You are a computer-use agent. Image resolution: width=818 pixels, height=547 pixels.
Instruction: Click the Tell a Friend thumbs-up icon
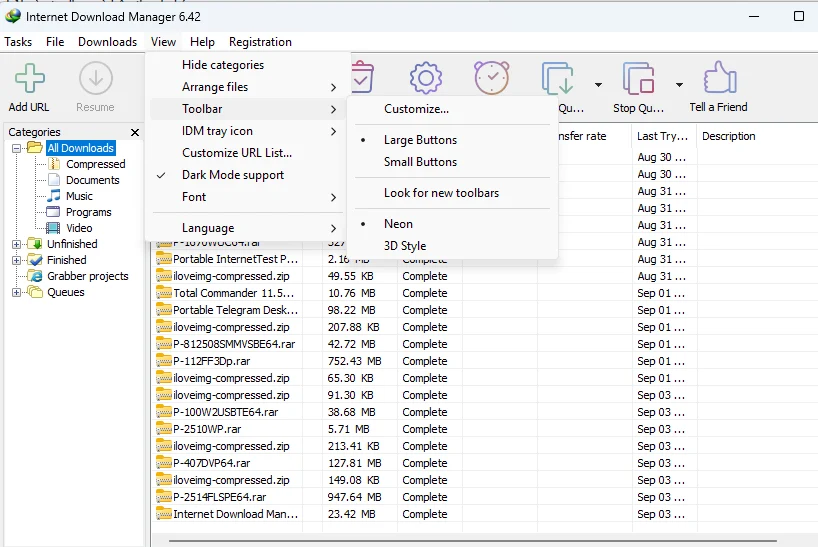tap(720, 77)
